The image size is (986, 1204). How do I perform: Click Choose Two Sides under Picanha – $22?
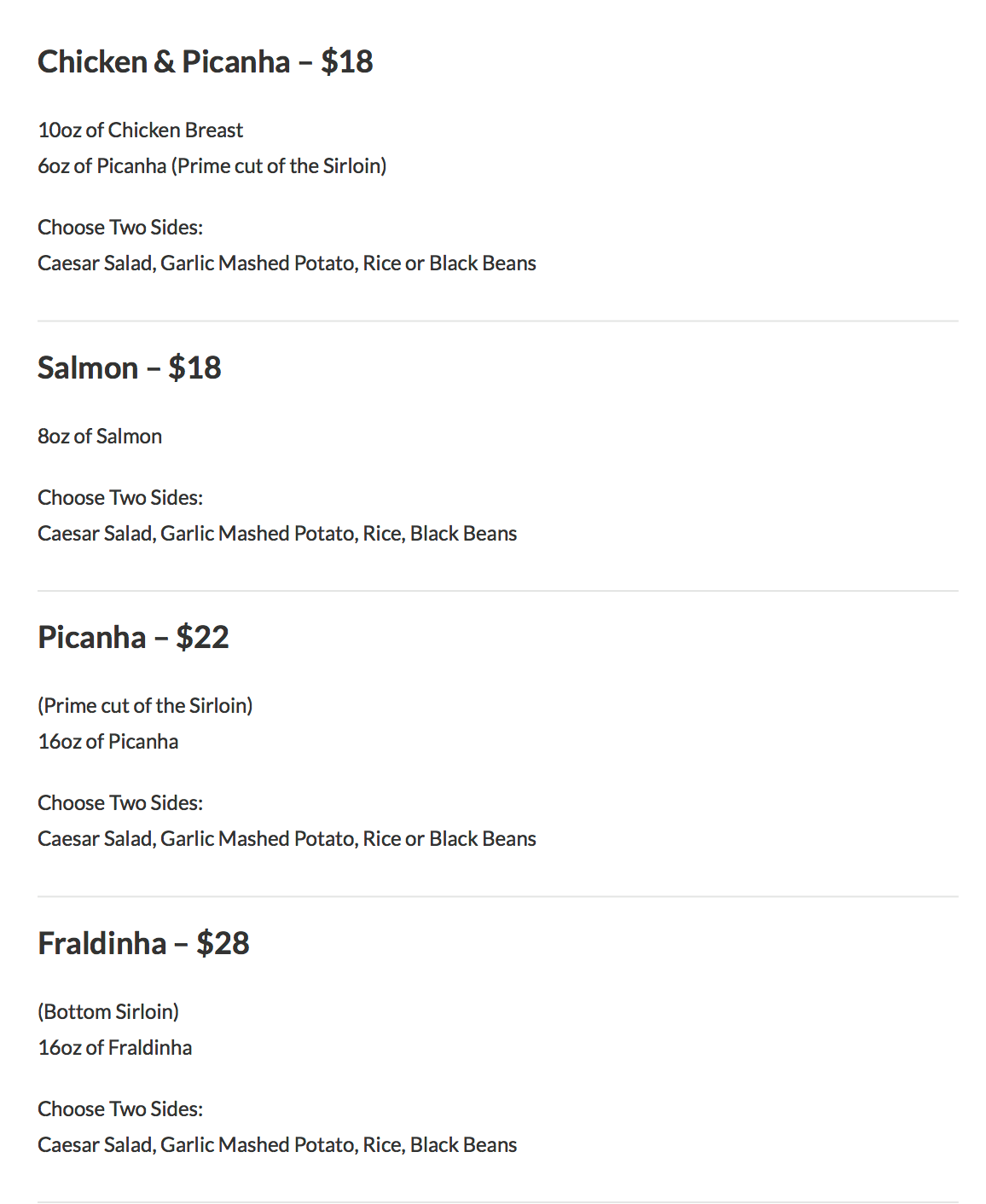coord(120,802)
